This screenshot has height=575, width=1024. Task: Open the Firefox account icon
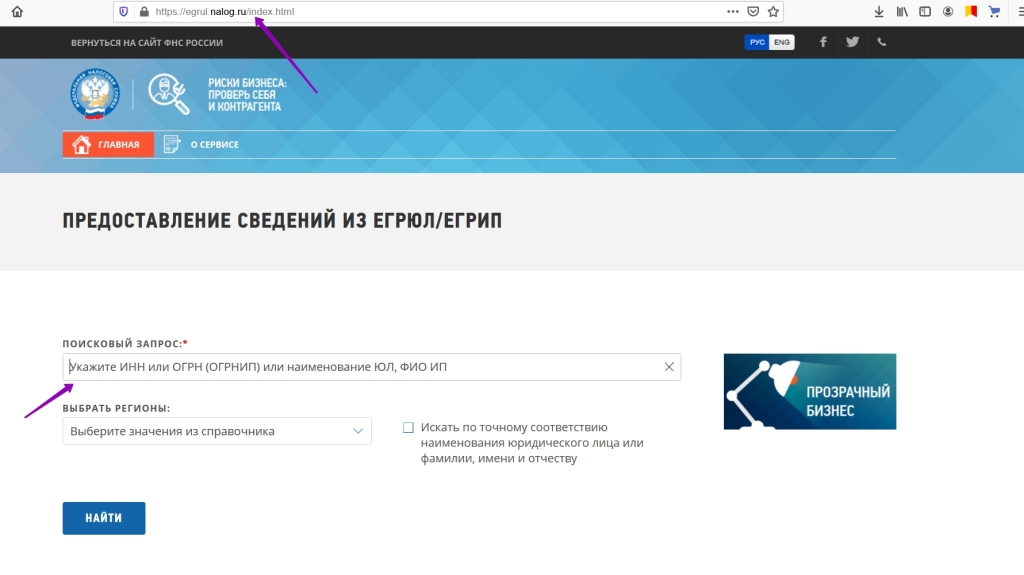point(947,12)
